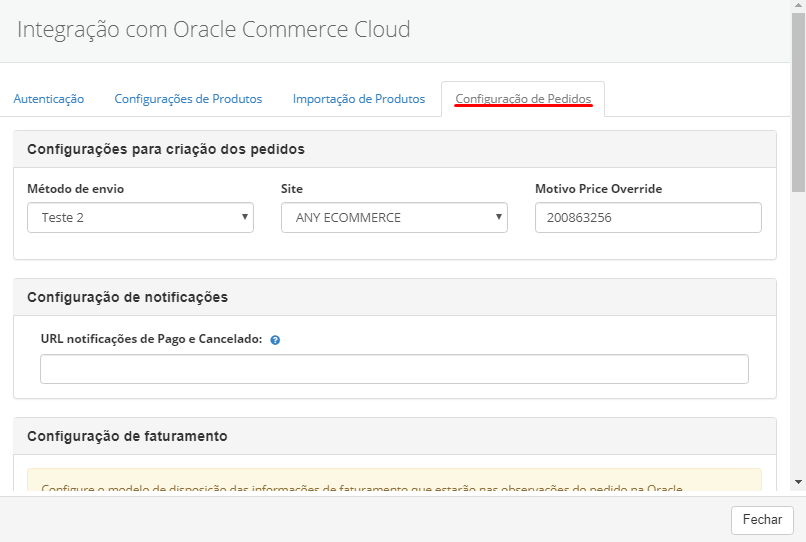Click the help icon beside URL notificações

click(275, 340)
